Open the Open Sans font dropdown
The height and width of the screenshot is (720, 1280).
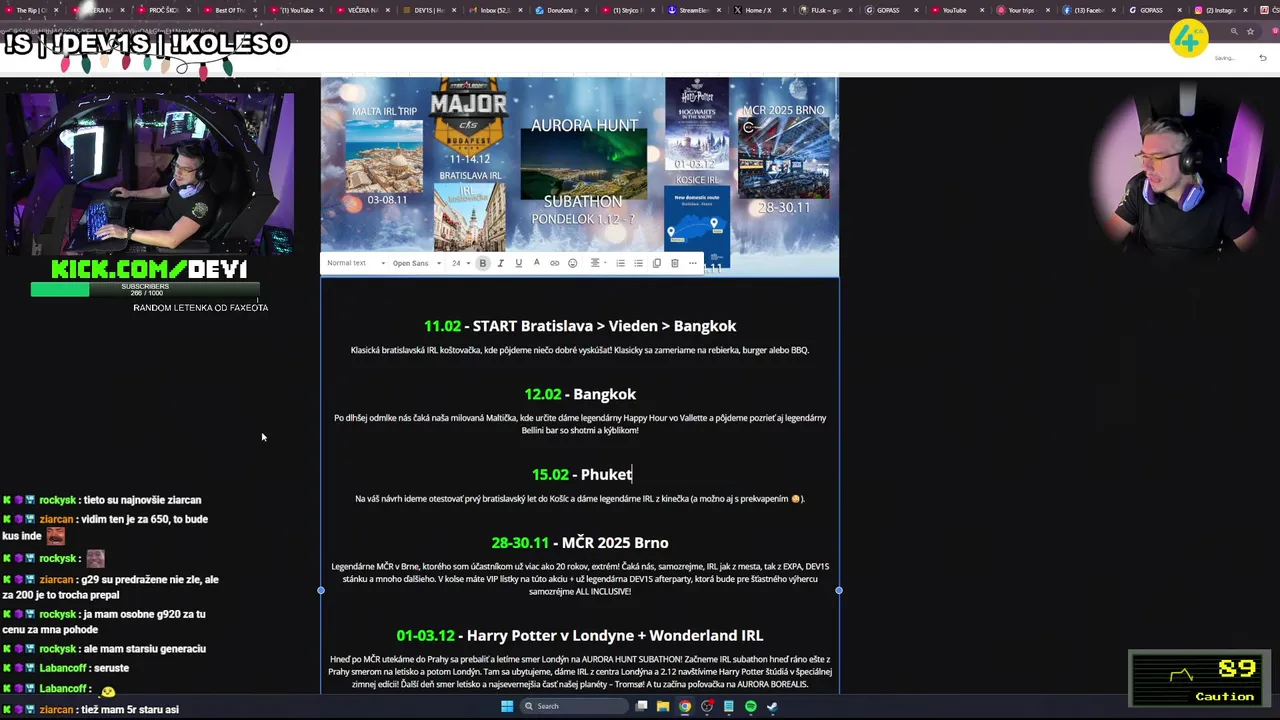[x=416, y=263]
